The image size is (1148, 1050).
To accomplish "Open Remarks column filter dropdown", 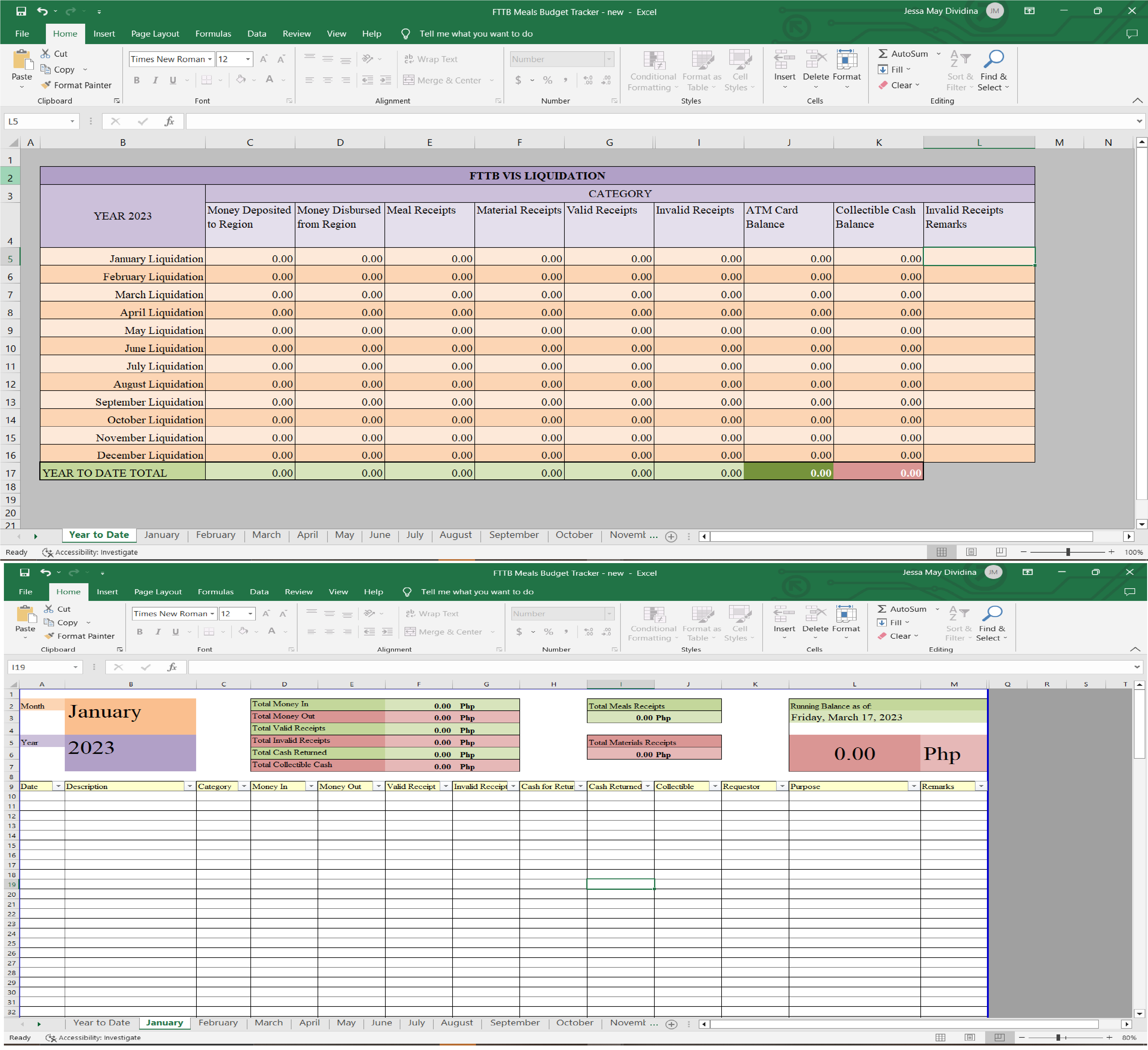I will point(981,786).
